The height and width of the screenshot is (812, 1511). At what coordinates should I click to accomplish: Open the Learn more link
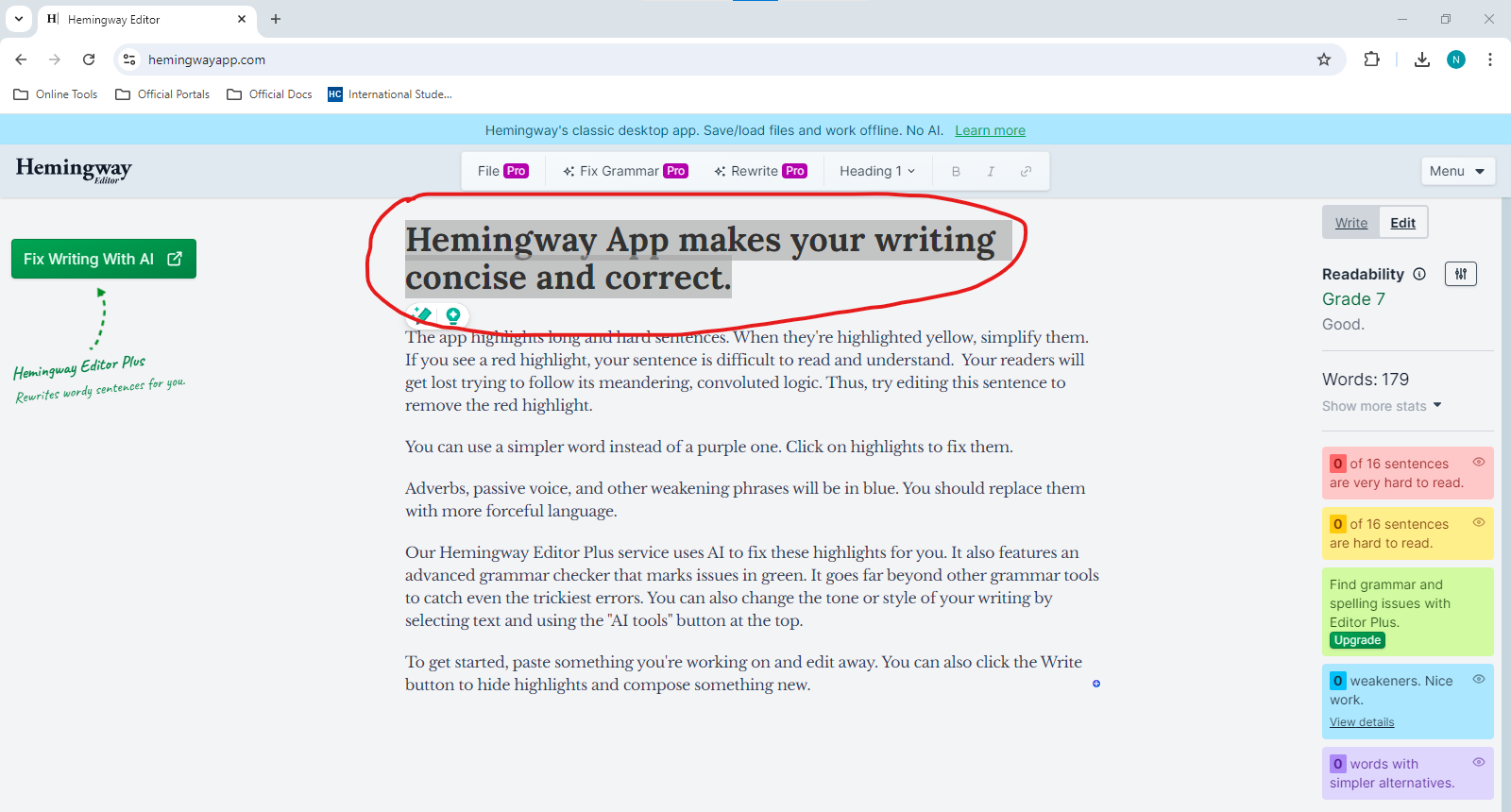tap(990, 130)
